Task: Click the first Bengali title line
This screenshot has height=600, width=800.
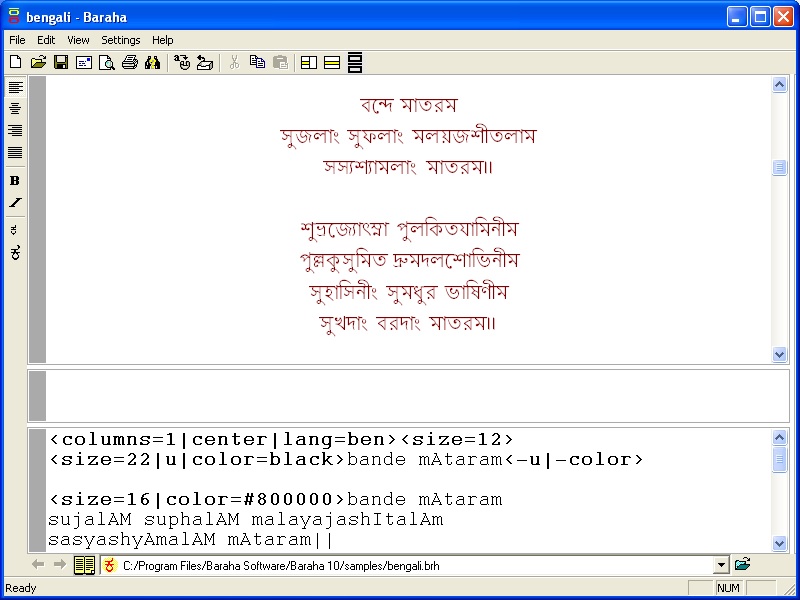Action: 408,105
